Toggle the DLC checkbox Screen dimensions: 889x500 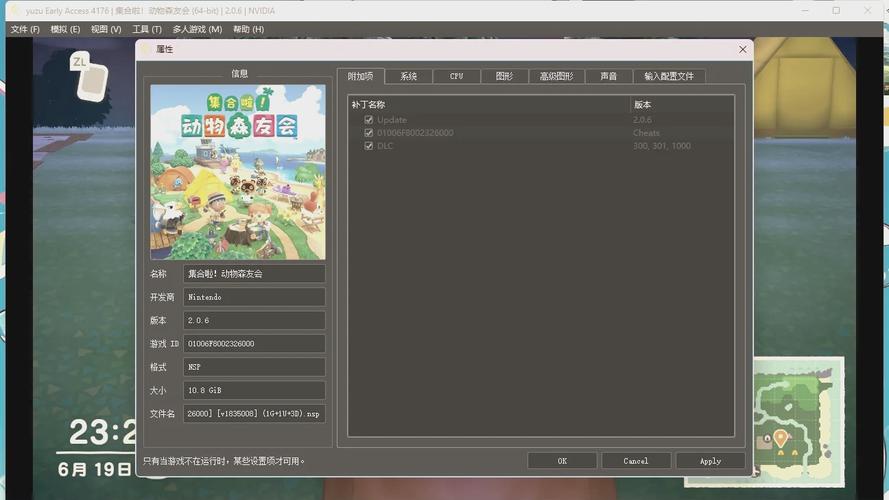coord(369,146)
